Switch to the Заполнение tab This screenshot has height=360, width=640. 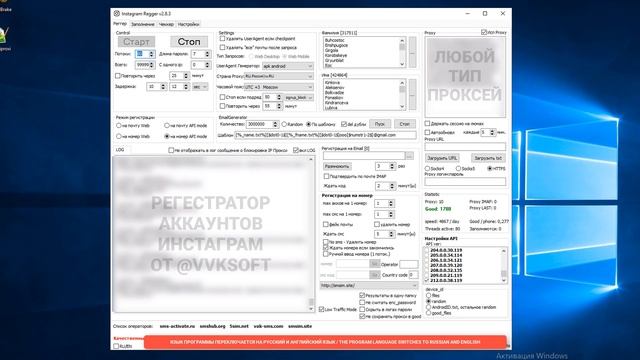click(143, 24)
